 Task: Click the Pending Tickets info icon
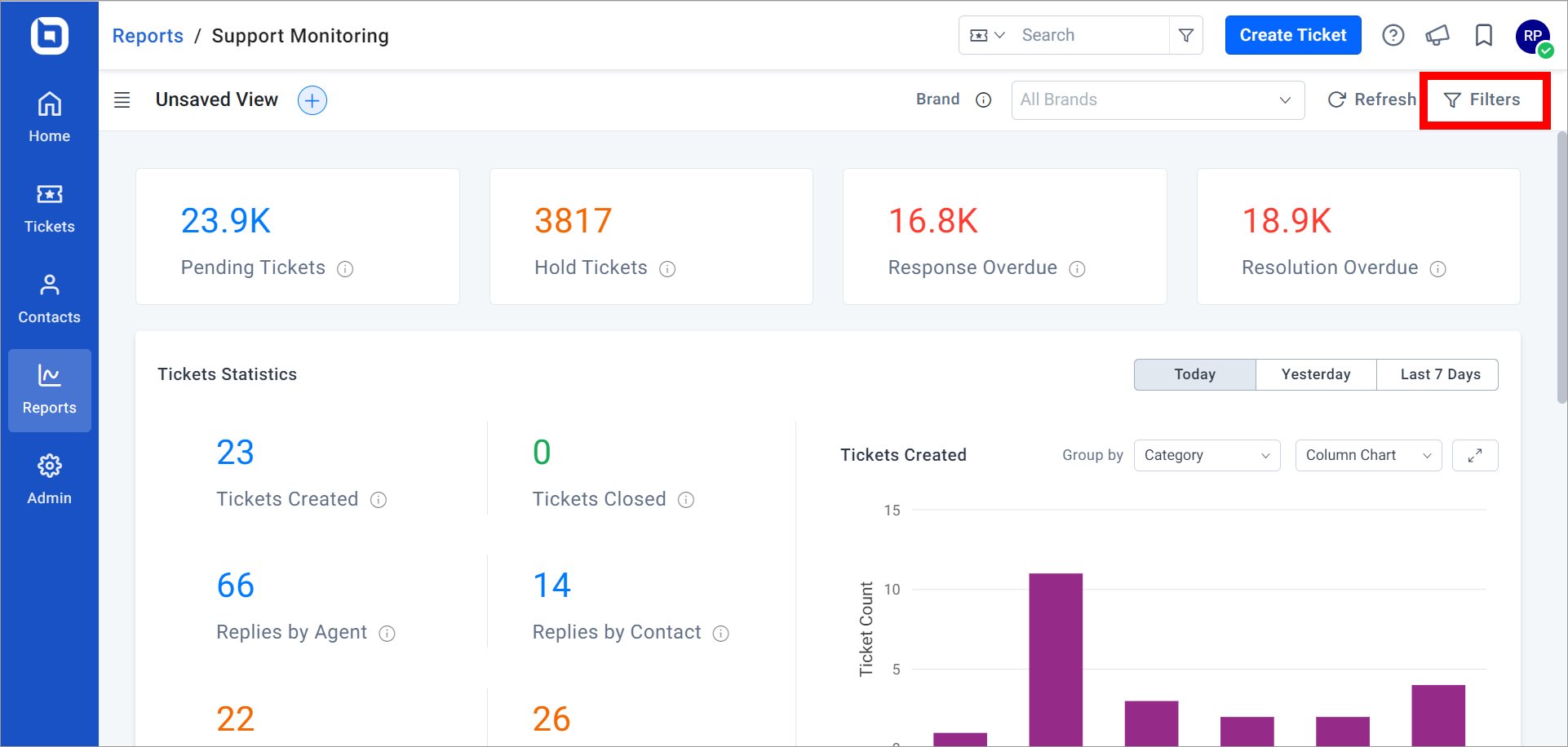(346, 269)
